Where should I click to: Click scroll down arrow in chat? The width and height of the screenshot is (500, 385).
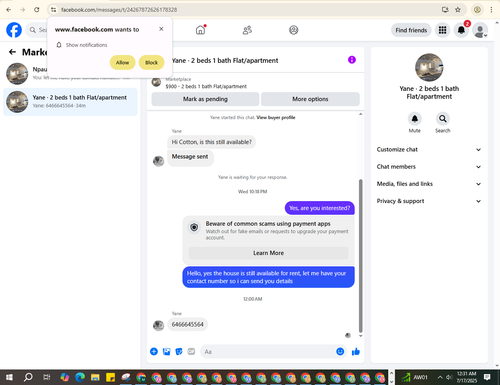click(360, 336)
